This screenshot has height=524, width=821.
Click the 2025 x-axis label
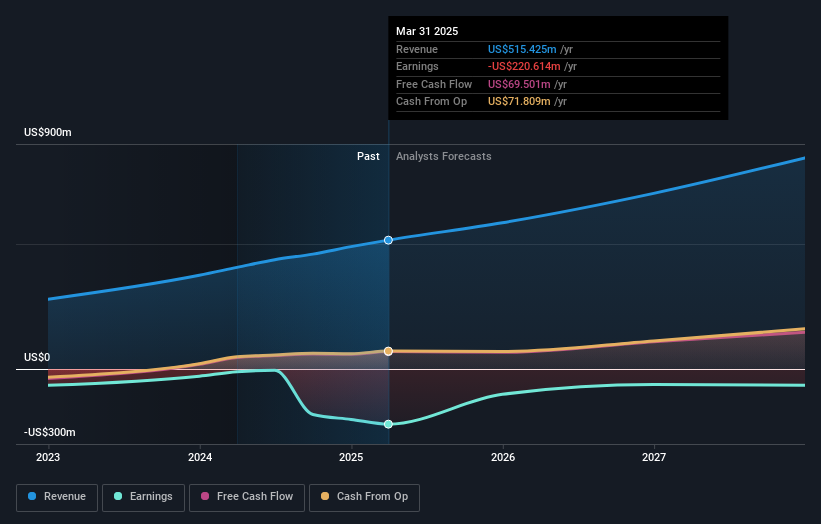(x=351, y=457)
